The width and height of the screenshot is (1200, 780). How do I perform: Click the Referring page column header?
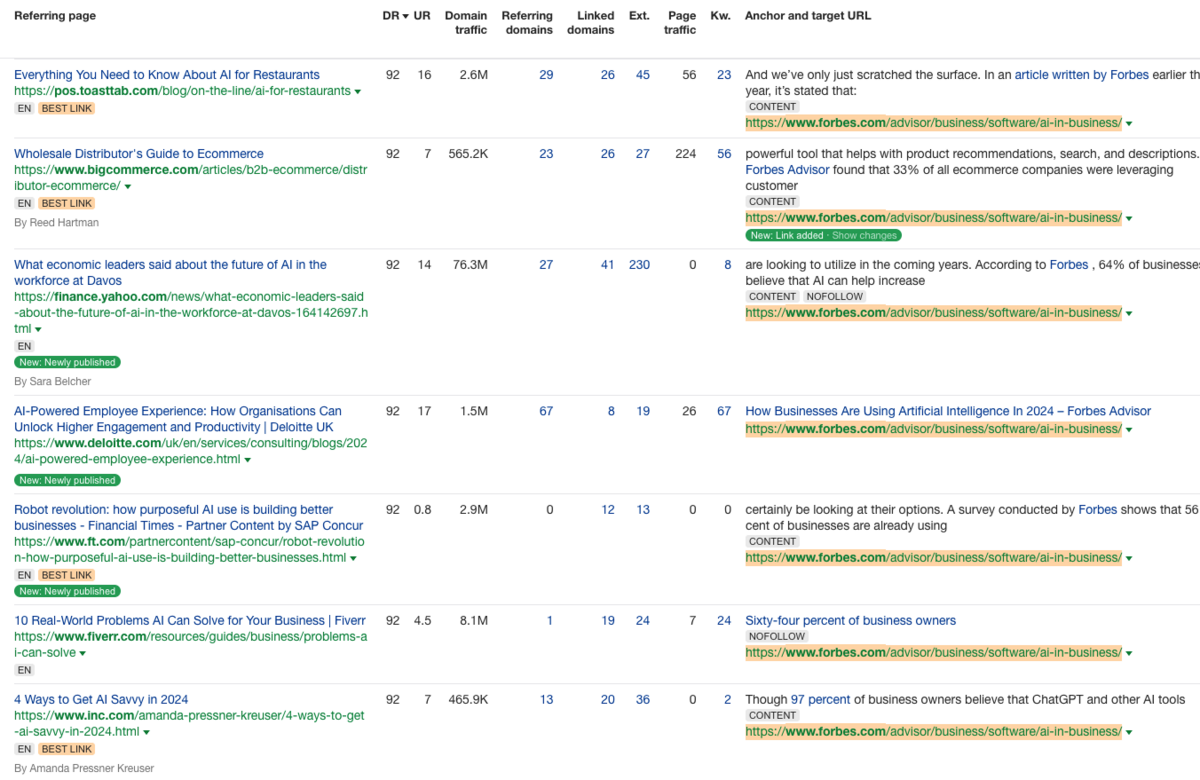click(55, 16)
